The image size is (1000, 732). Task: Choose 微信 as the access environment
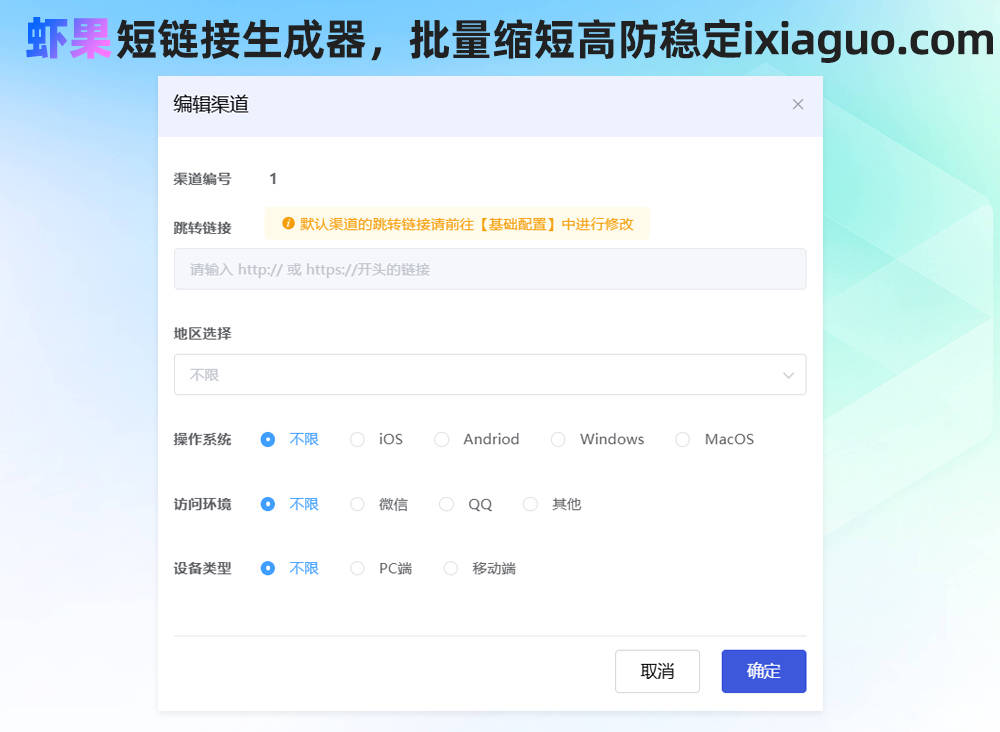[x=379, y=504]
